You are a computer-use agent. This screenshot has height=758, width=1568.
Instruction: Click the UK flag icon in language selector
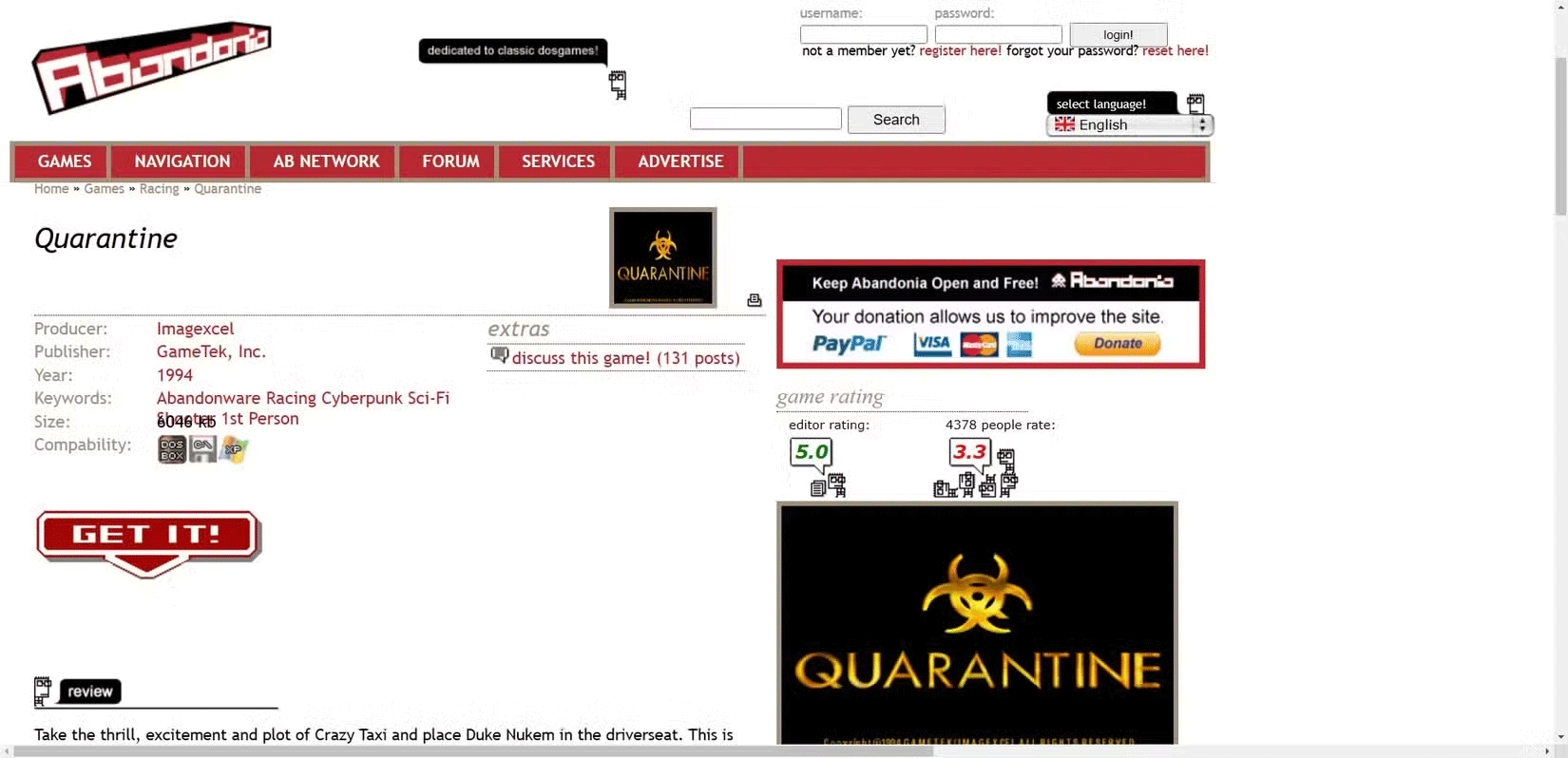tap(1064, 124)
